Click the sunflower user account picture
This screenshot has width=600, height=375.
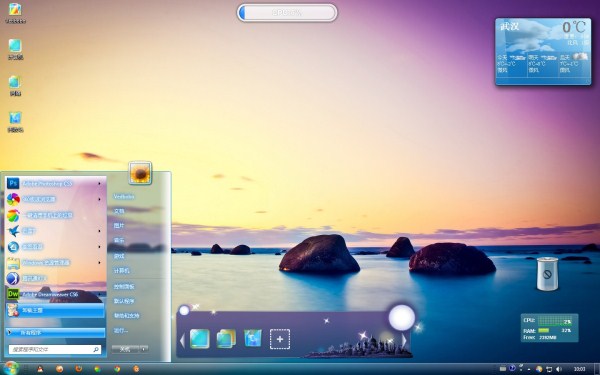point(140,174)
